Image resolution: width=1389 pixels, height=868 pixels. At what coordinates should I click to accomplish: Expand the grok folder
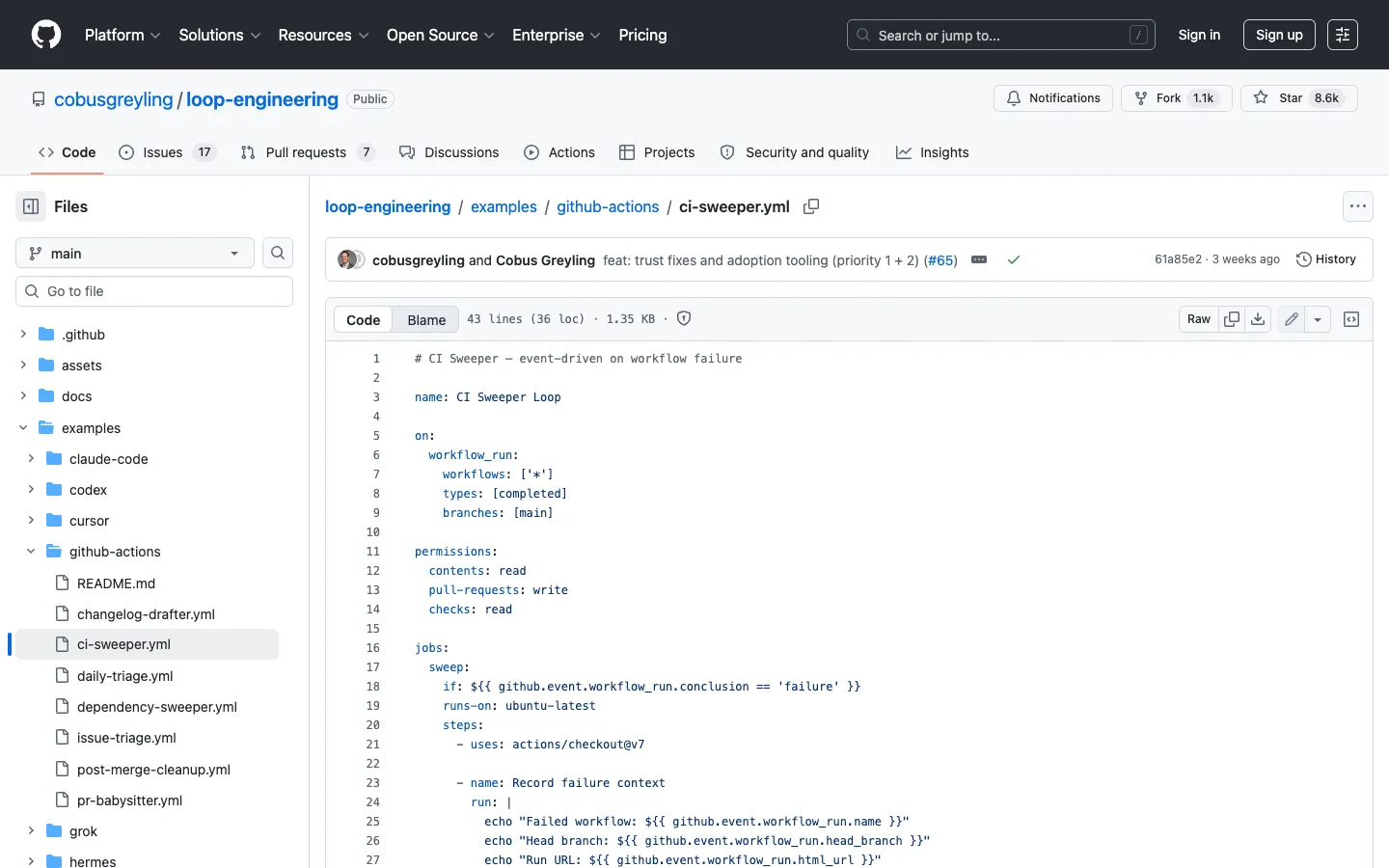pos(31,831)
